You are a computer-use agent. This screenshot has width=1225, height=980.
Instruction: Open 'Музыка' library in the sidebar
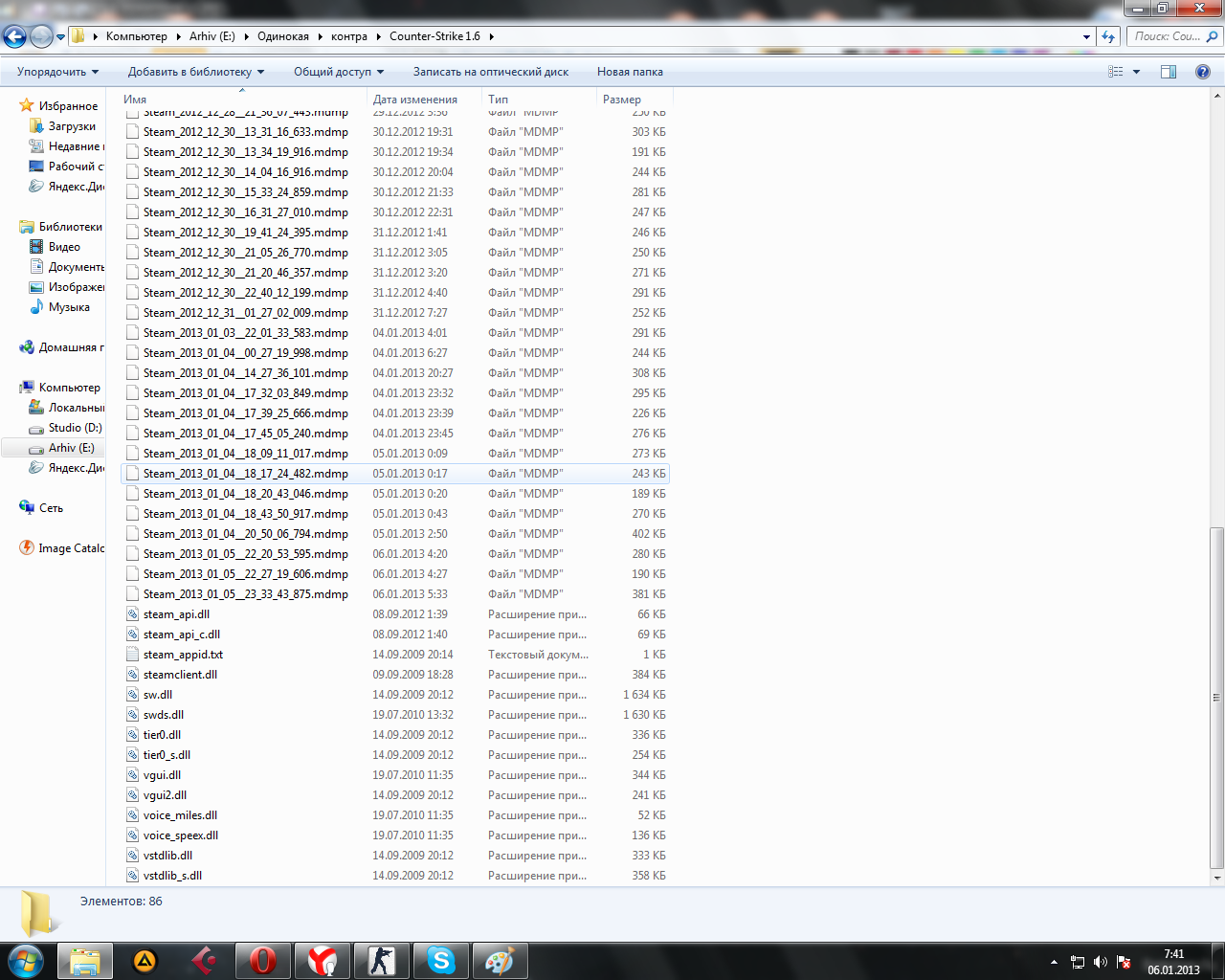coord(69,307)
